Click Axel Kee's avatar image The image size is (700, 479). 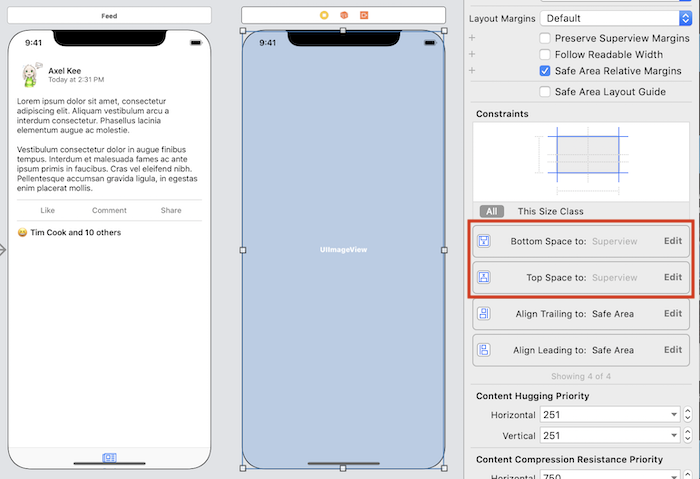click(30, 75)
